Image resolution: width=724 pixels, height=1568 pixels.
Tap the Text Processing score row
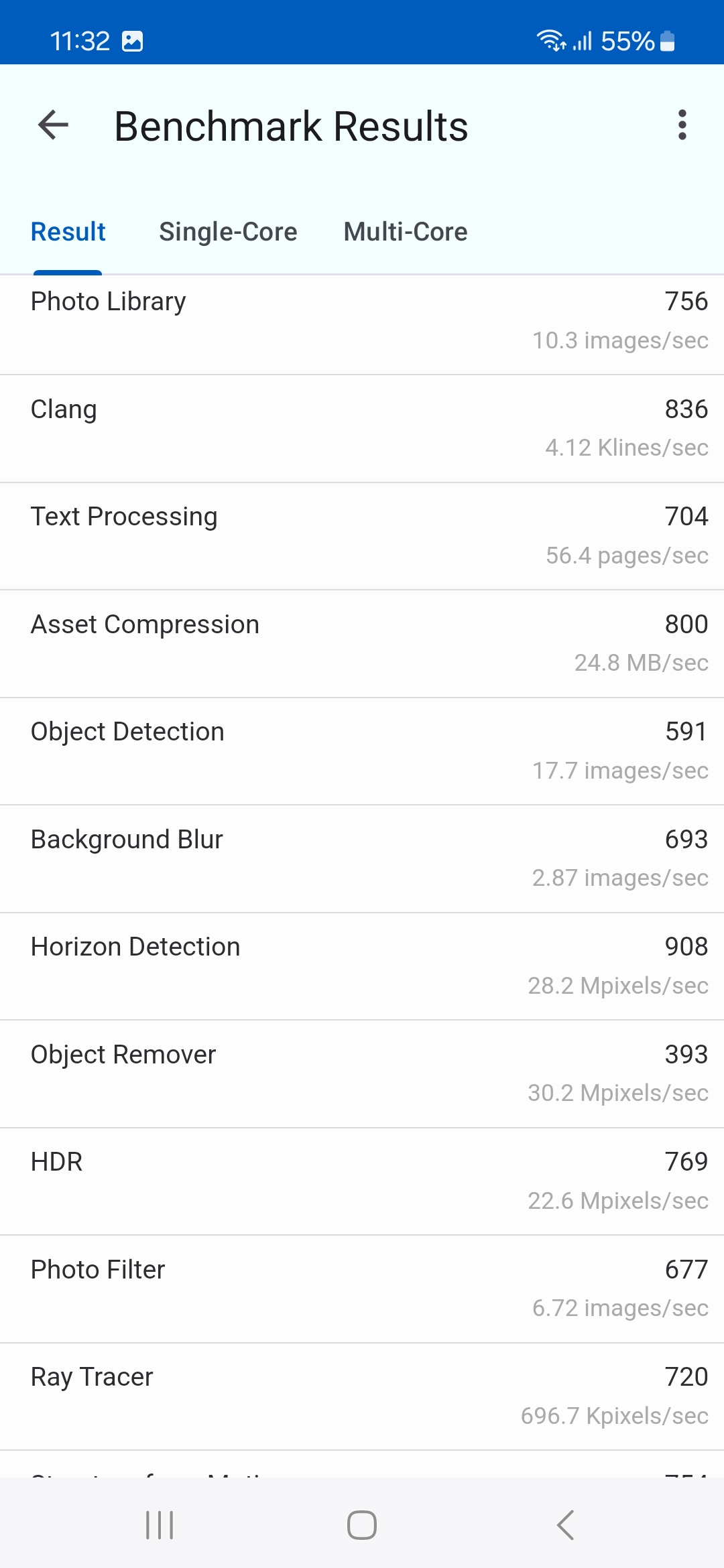[362, 535]
